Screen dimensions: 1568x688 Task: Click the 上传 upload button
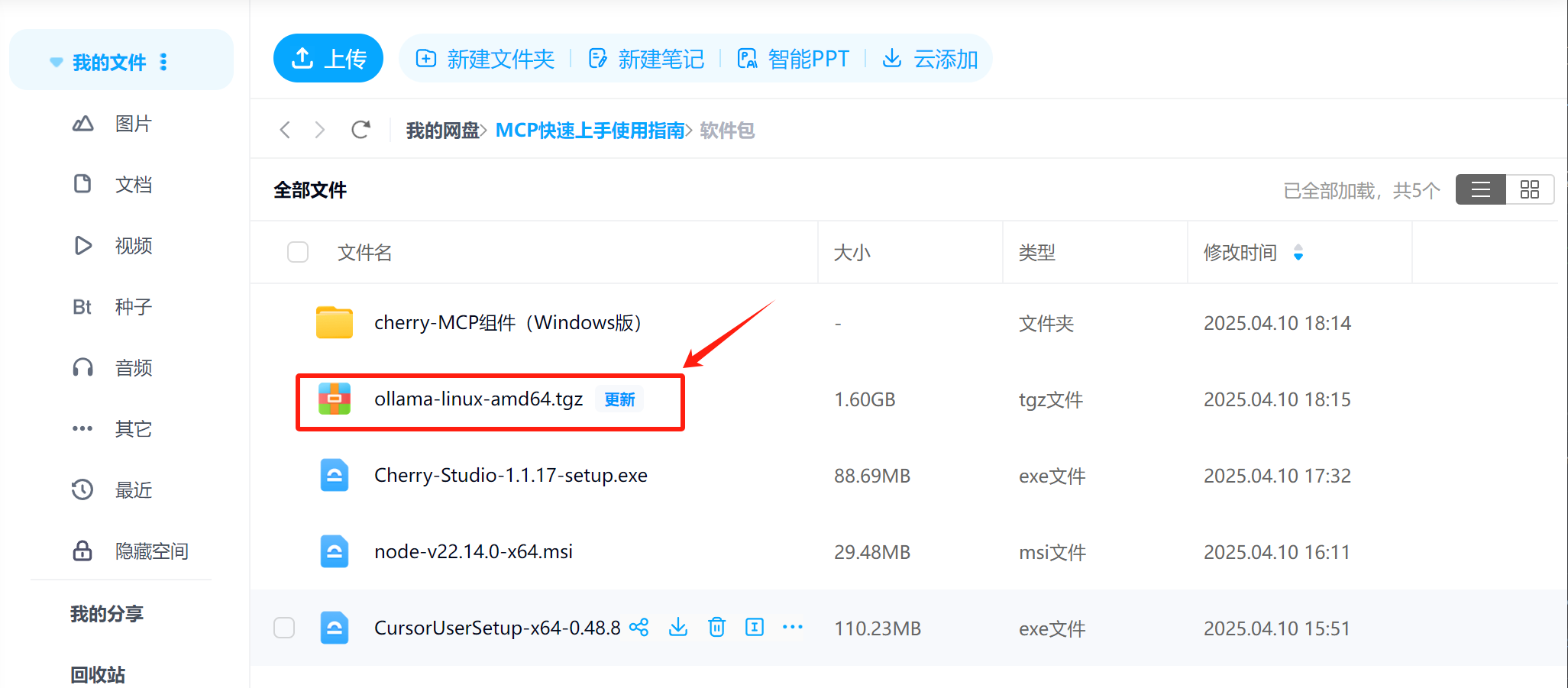[328, 58]
